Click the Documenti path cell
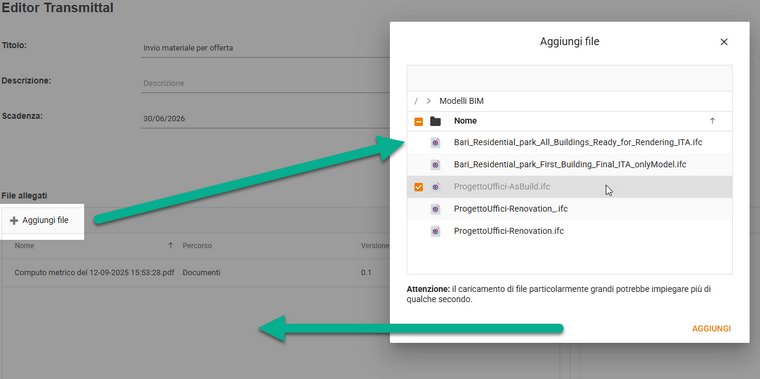Screen dimensions: 760x379 pyautogui.click(x=201, y=273)
